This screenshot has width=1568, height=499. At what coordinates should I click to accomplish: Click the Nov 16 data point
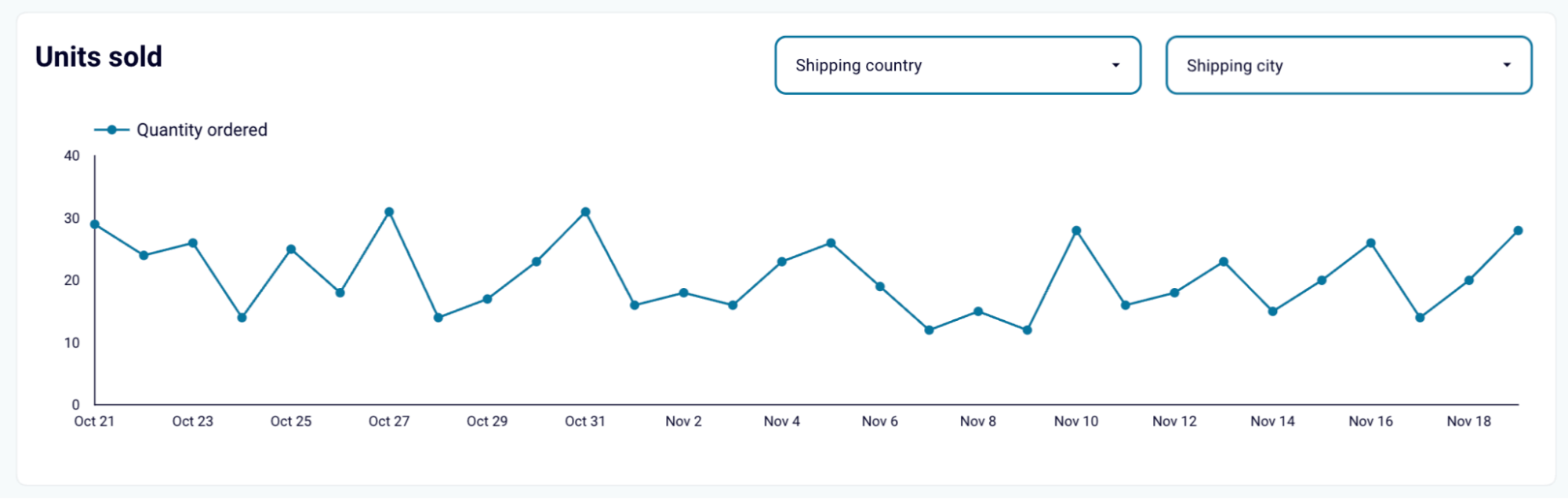1370,243
